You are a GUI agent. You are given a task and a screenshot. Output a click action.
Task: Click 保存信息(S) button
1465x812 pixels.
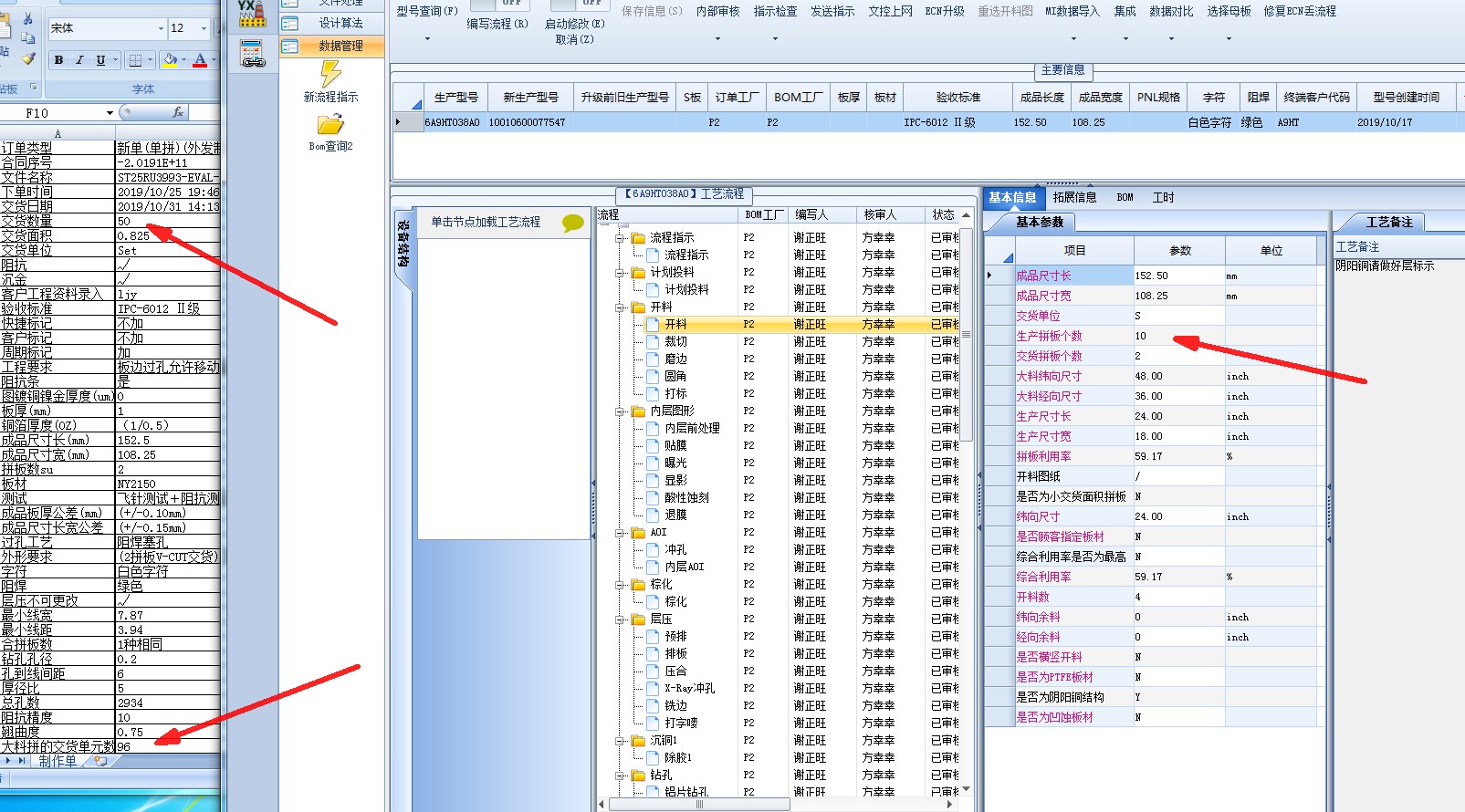click(652, 11)
